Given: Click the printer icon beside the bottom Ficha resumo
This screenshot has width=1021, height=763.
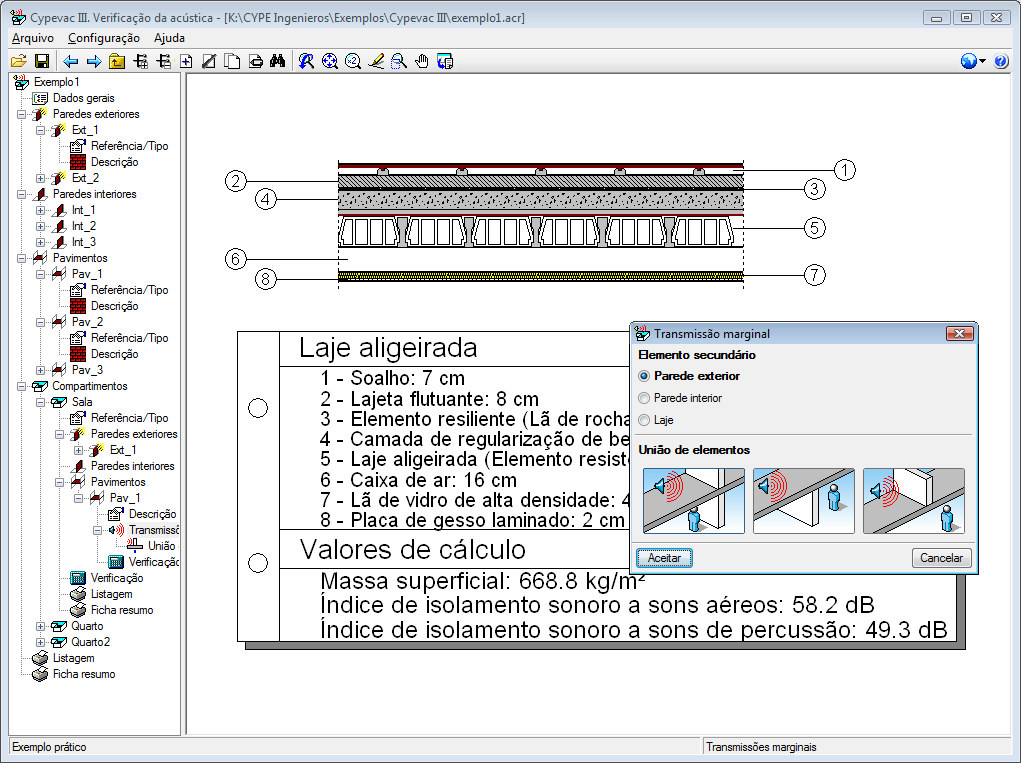Looking at the screenshot, I should (40, 674).
